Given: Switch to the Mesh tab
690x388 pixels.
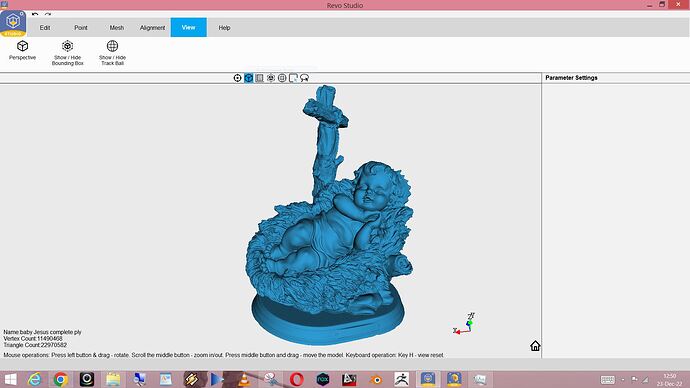Looking at the screenshot, I should click(117, 28).
